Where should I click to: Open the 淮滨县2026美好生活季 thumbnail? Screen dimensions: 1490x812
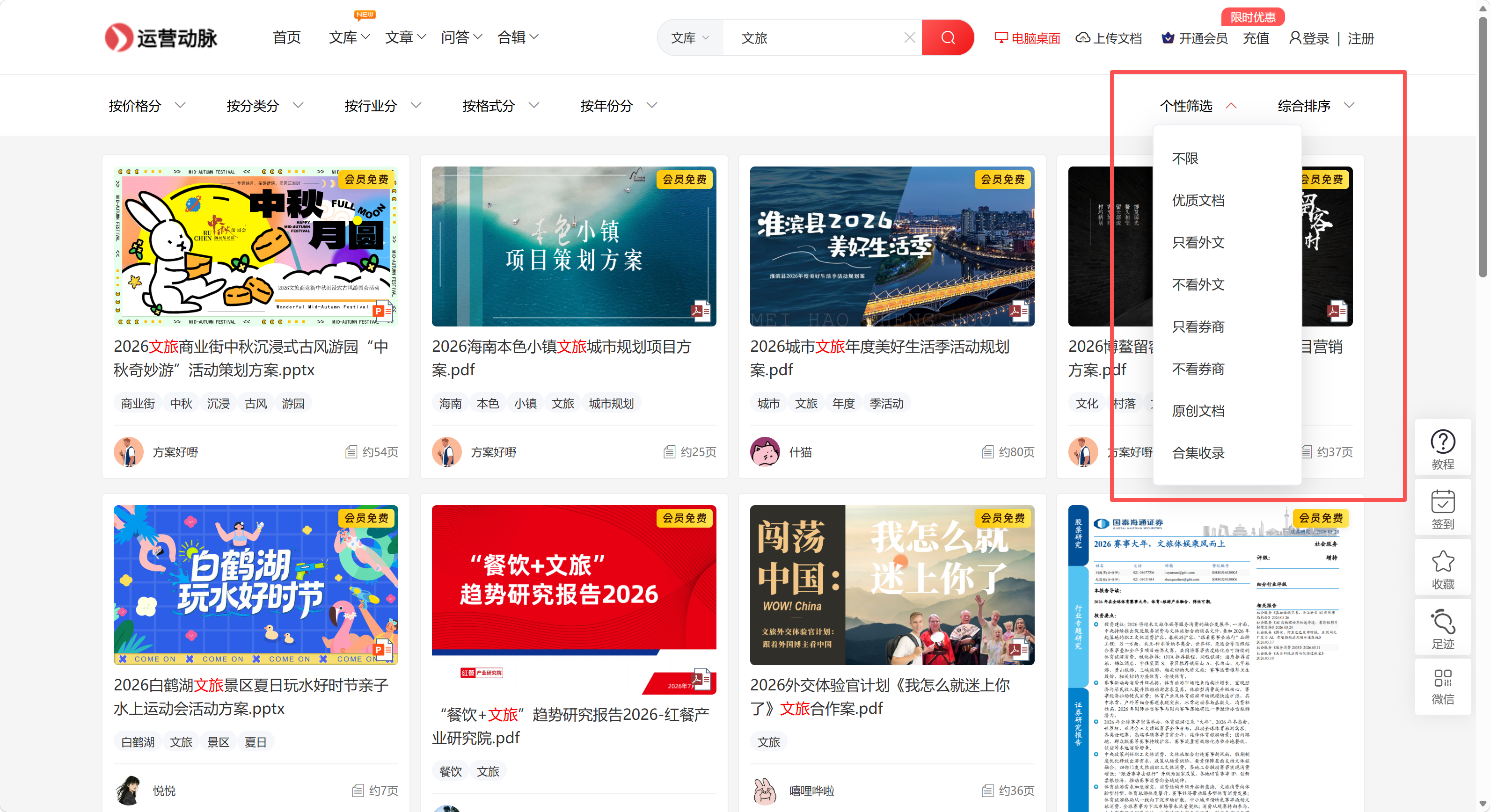[x=892, y=247]
